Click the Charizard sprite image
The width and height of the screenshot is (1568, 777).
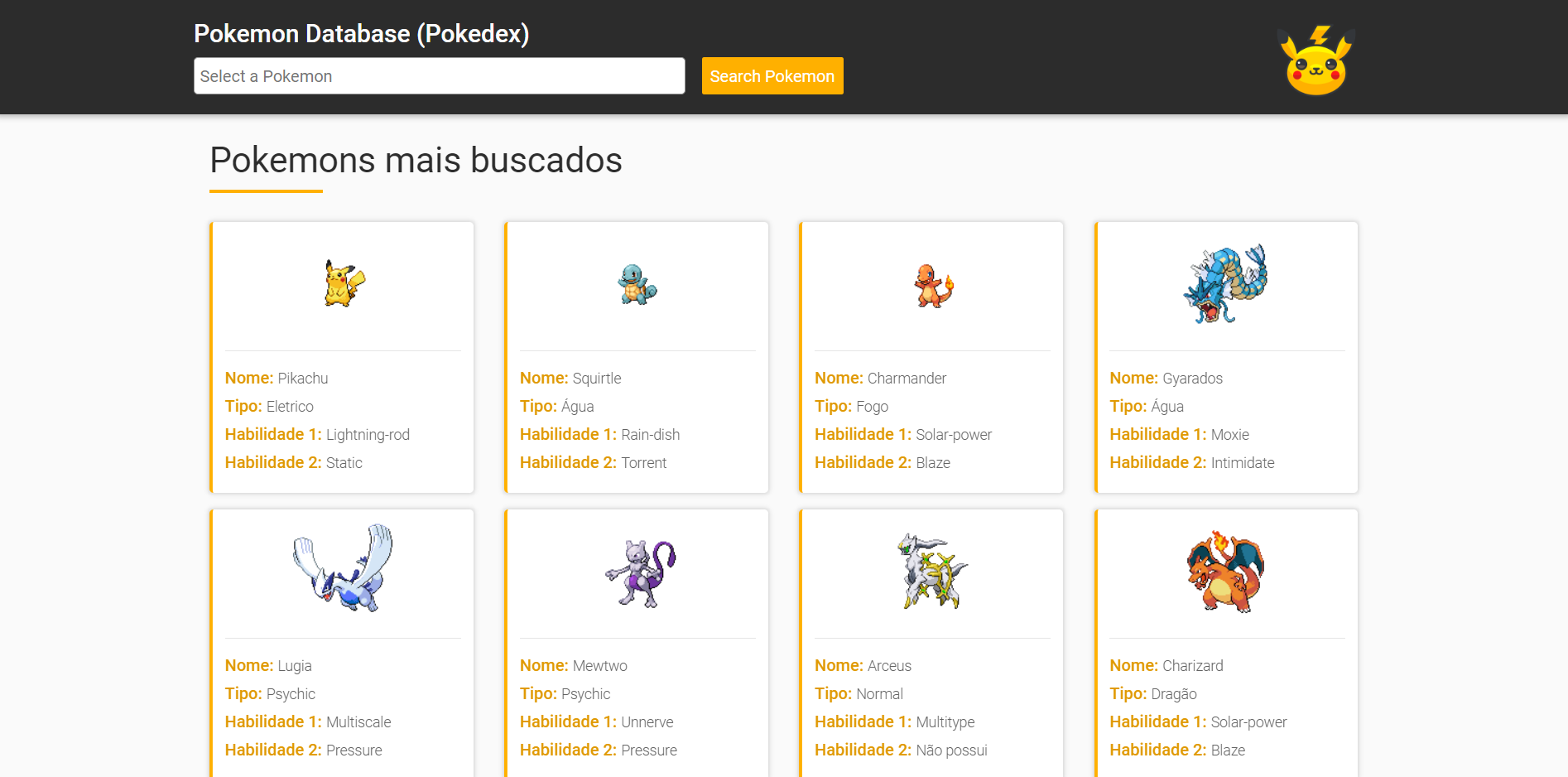click(x=1226, y=572)
